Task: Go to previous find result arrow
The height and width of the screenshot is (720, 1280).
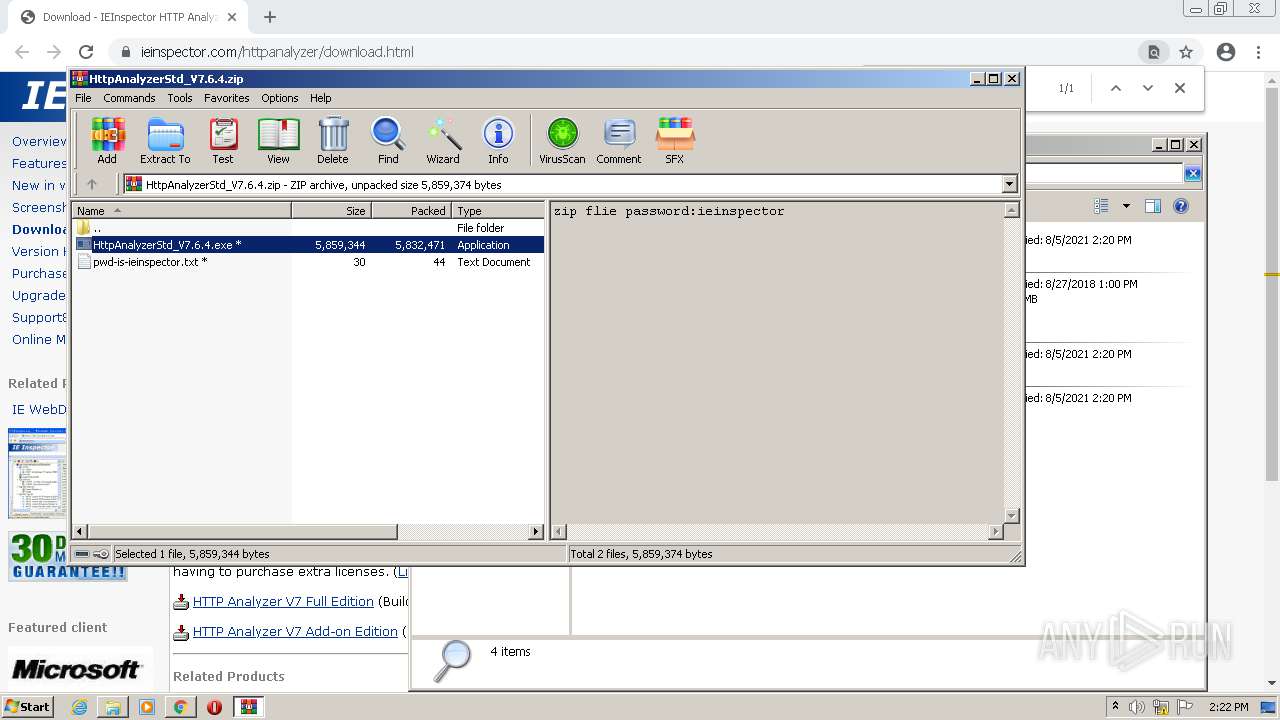Action: 1116,88
